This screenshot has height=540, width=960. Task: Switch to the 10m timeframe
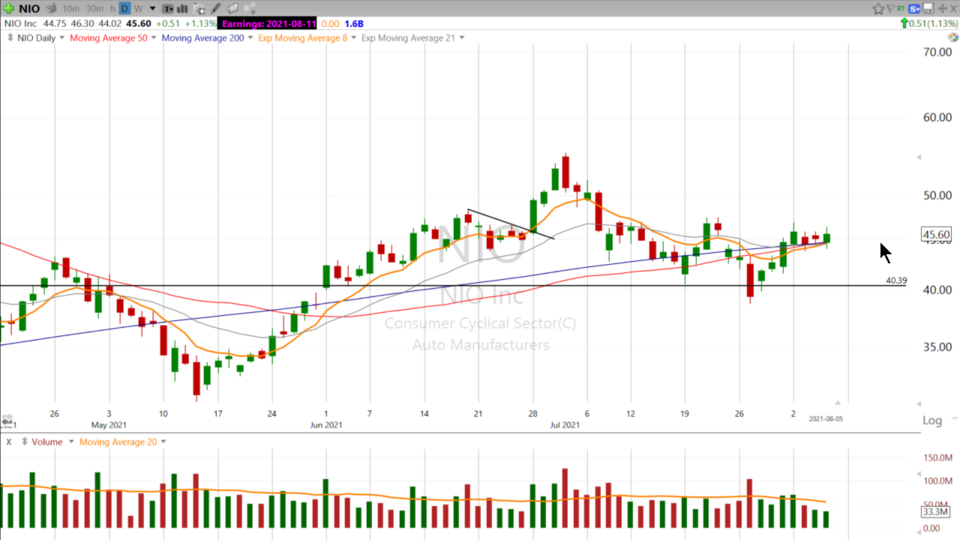tap(71, 9)
